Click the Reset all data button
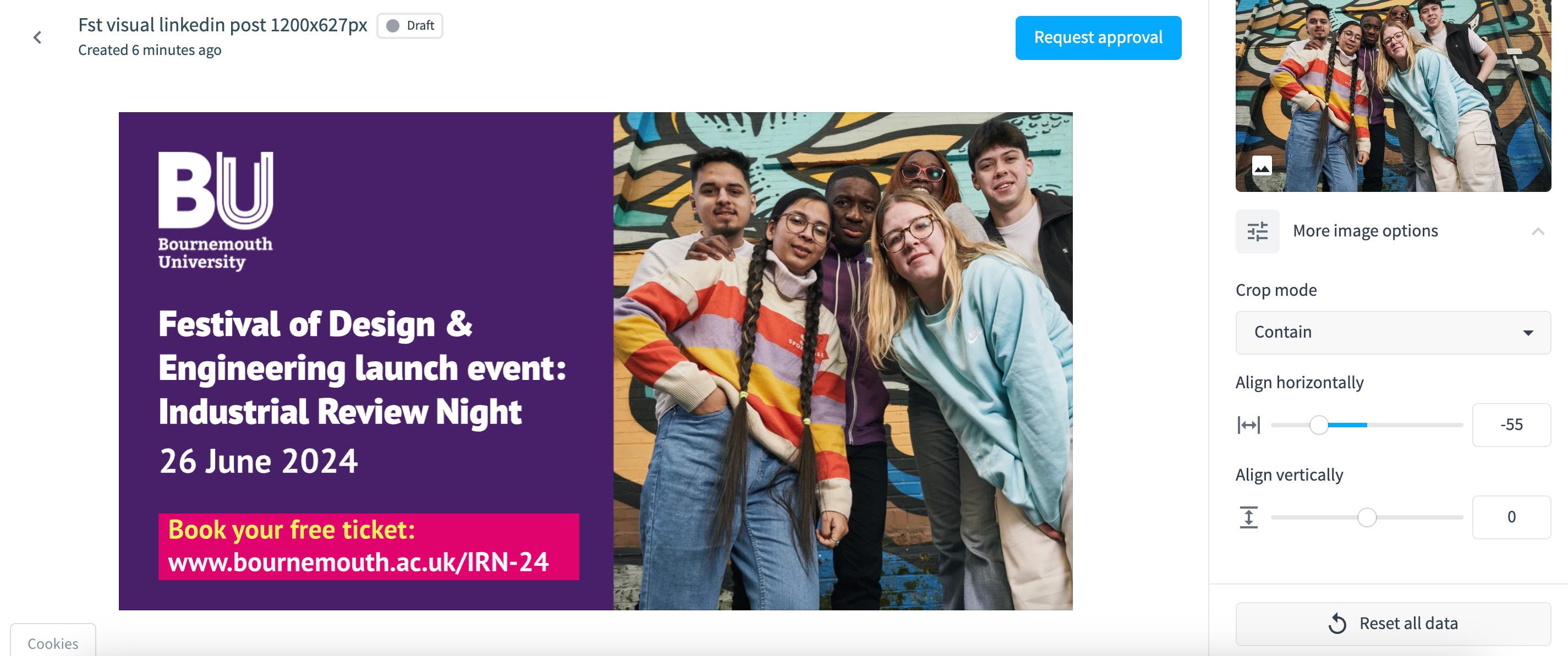This screenshot has width=1568, height=656. point(1392,624)
